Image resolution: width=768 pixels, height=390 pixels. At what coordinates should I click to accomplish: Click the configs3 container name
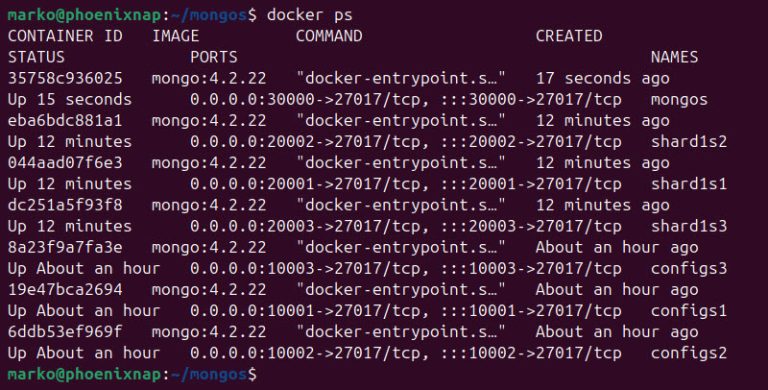click(x=689, y=268)
